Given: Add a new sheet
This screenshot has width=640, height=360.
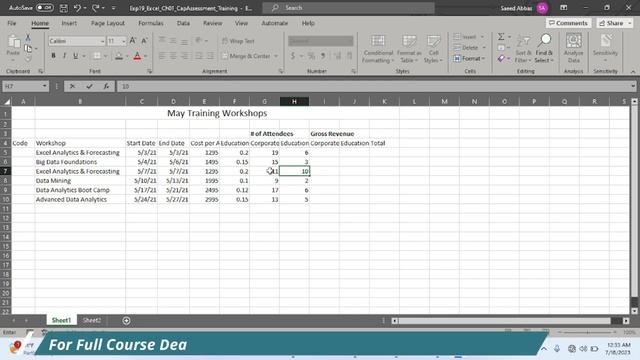Looking at the screenshot, I should point(126,320).
